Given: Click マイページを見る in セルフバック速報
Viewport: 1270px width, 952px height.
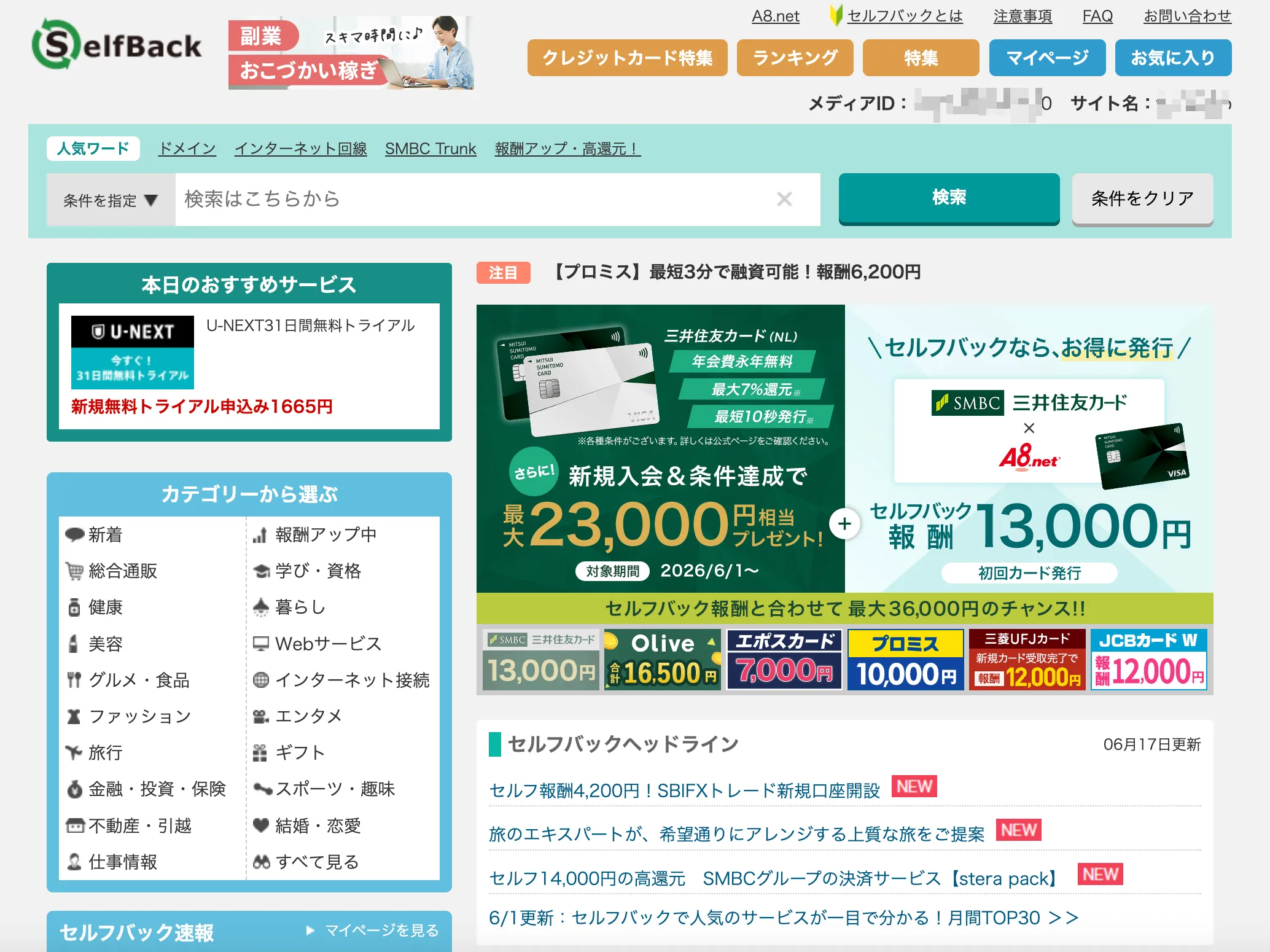Looking at the screenshot, I should 373,931.
